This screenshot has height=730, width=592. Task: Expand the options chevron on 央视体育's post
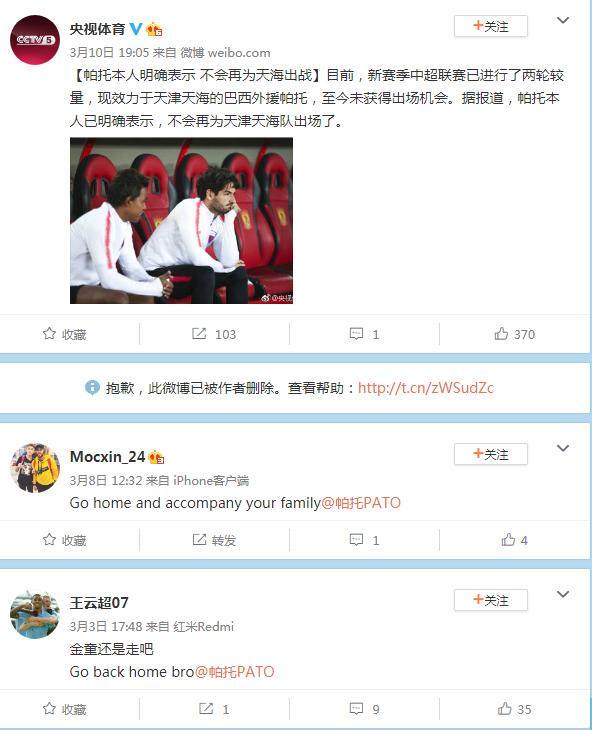(x=563, y=20)
